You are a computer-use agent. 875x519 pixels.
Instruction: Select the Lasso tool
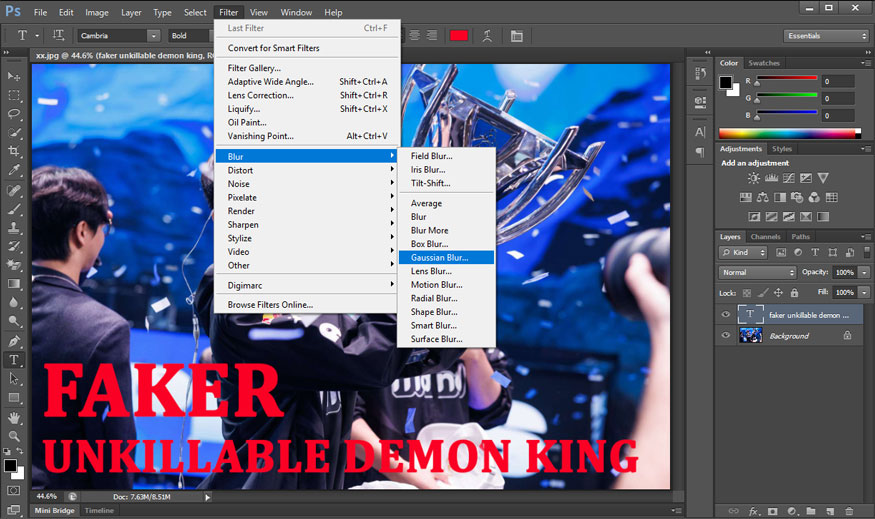(14, 114)
